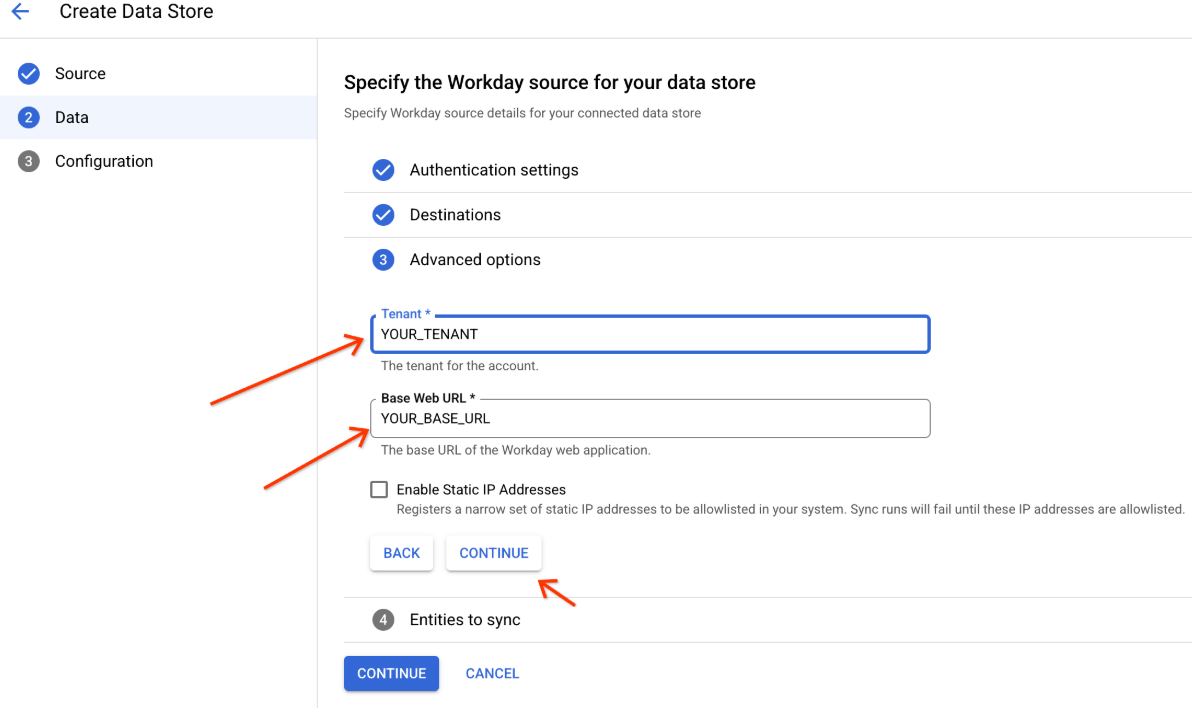Expand the Destinations section
This screenshot has height=708, width=1192.
pos(768,215)
